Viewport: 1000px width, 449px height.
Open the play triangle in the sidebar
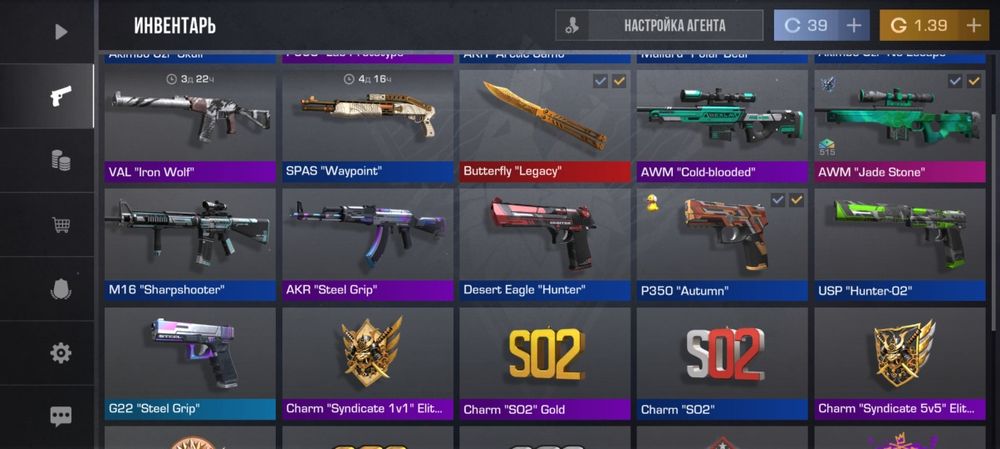[x=61, y=31]
